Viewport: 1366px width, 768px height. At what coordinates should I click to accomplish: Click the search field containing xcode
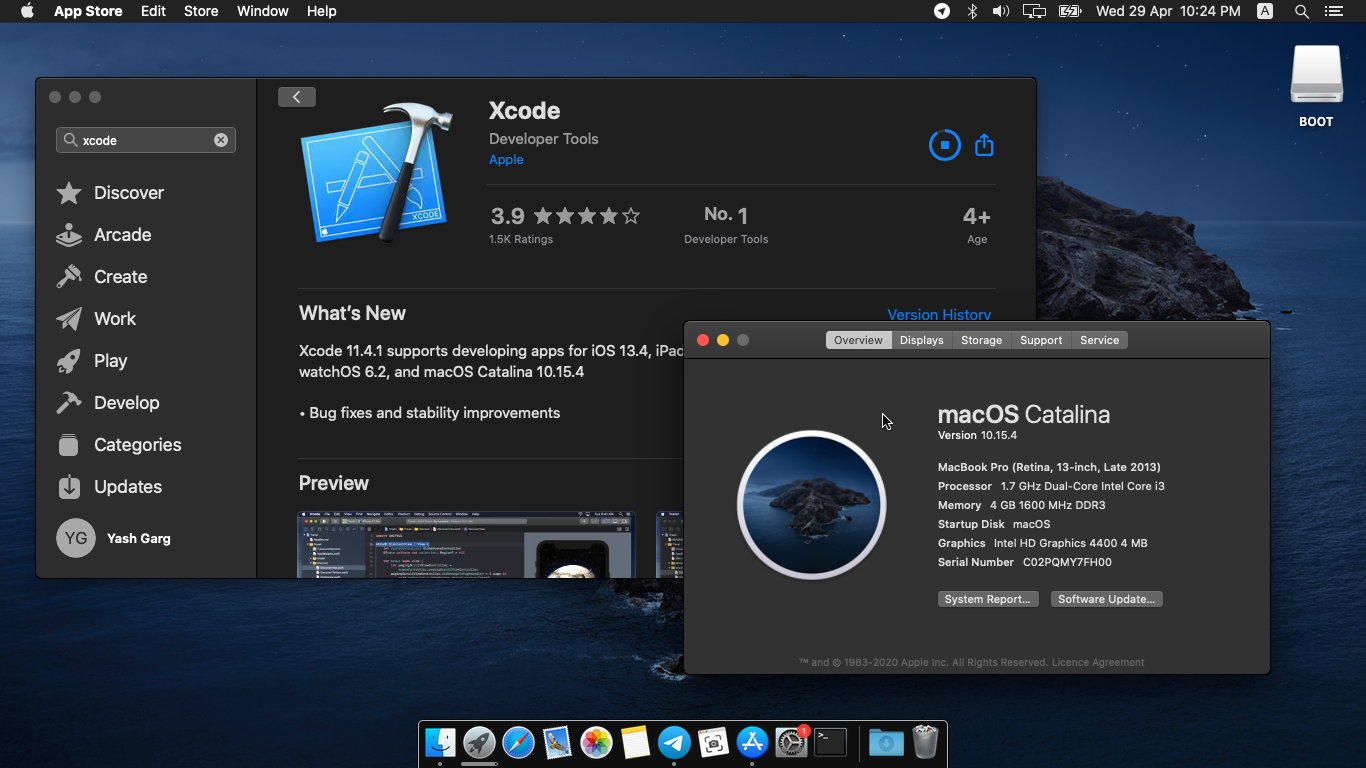146,140
